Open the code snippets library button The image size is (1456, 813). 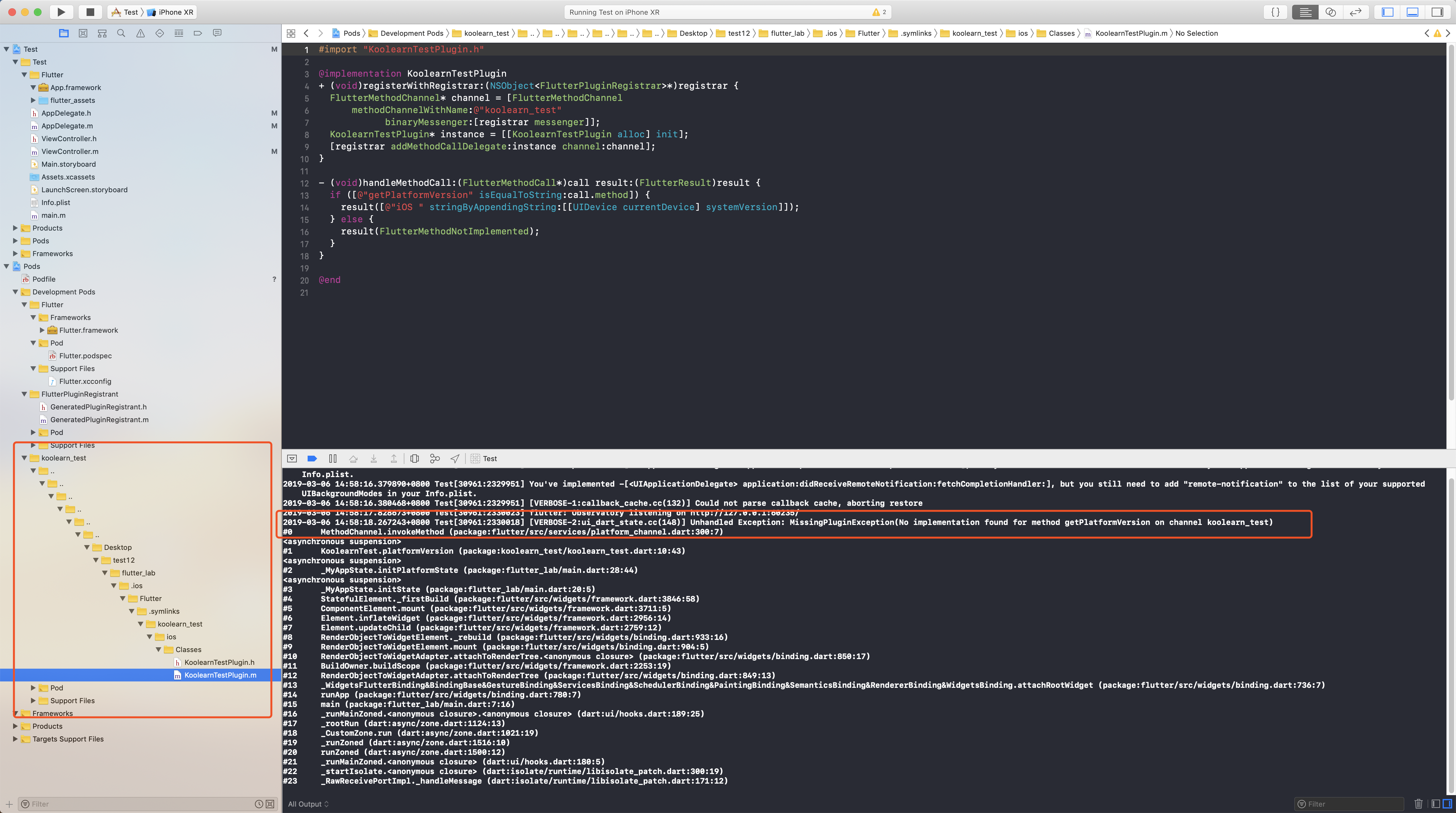click(1276, 12)
